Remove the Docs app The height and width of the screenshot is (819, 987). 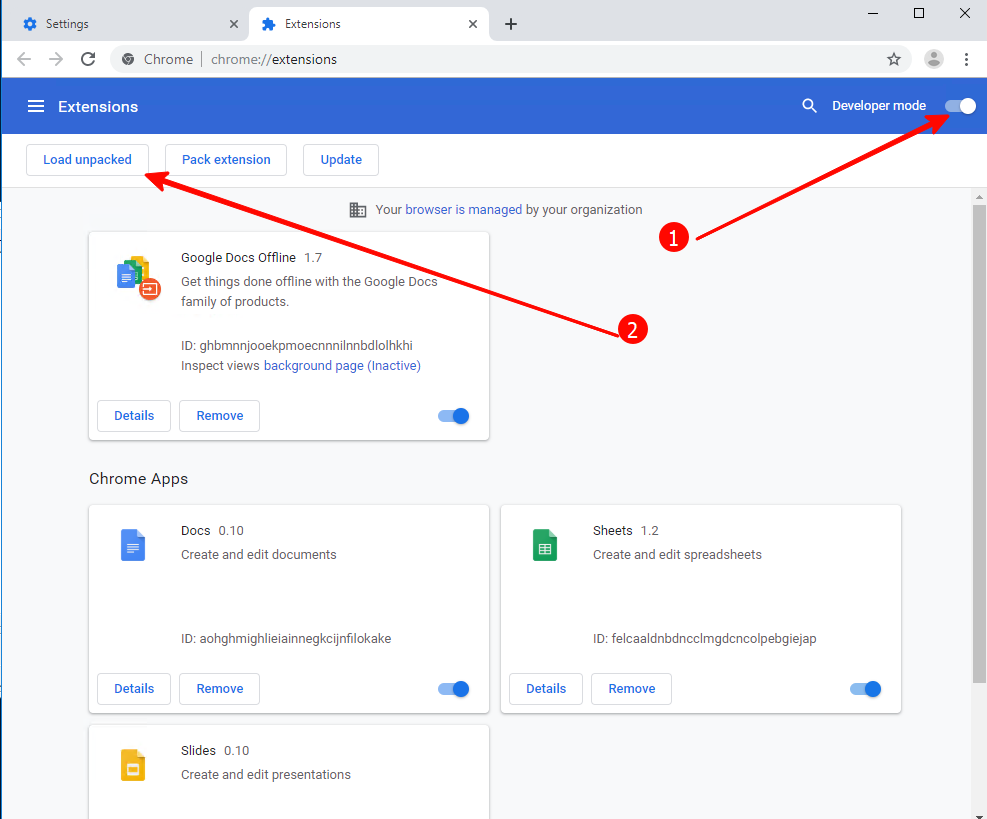pyautogui.click(x=220, y=689)
